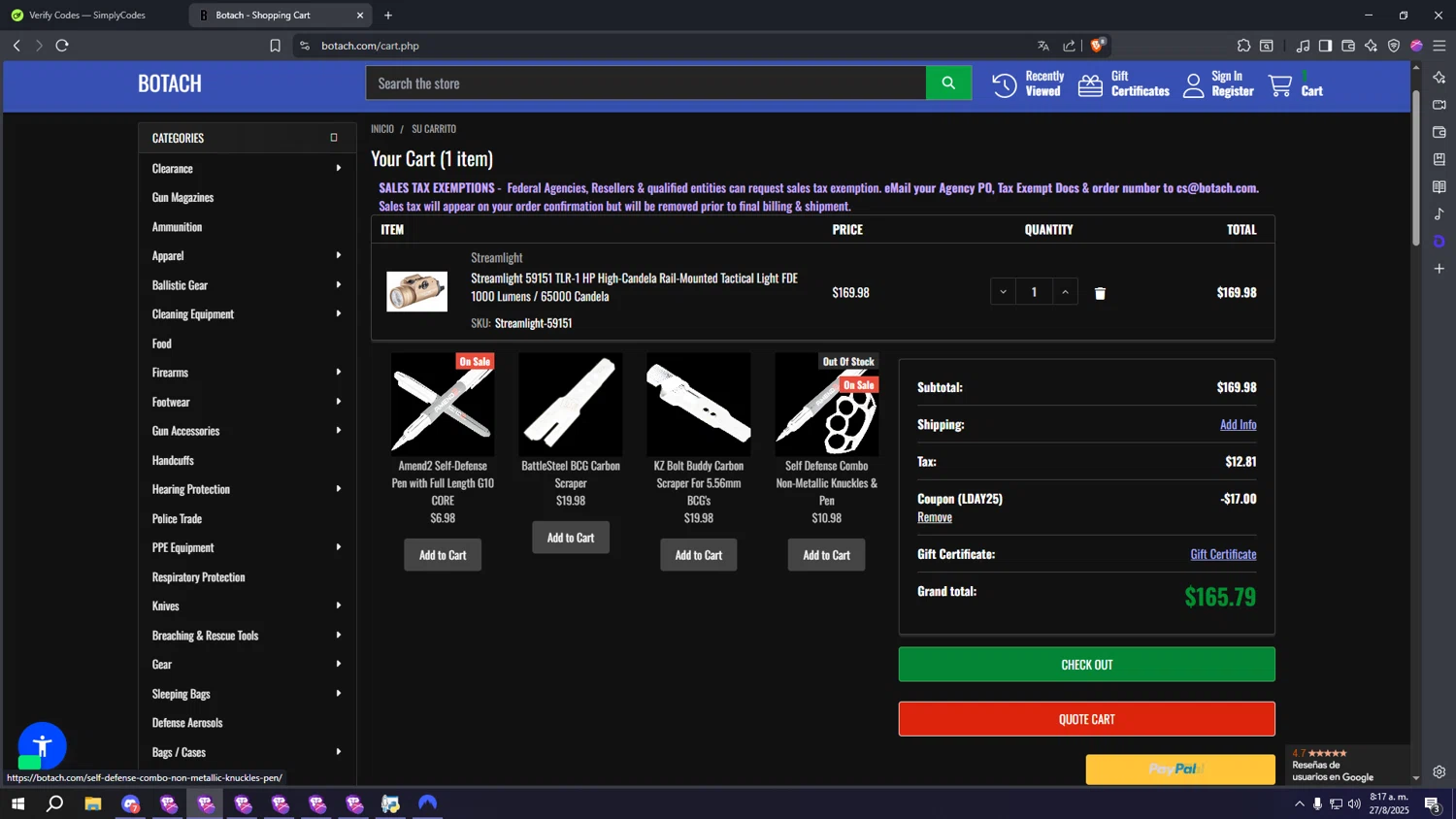1456x819 pixels.
Task: Click the share page icon
Action: [x=1069, y=46]
